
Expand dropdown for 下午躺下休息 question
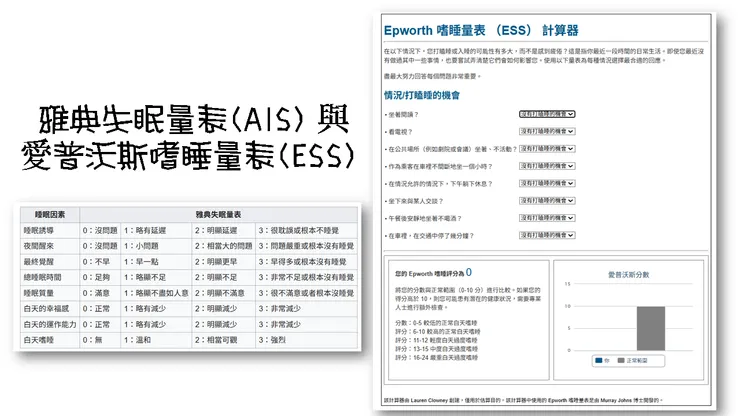(x=547, y=183)
